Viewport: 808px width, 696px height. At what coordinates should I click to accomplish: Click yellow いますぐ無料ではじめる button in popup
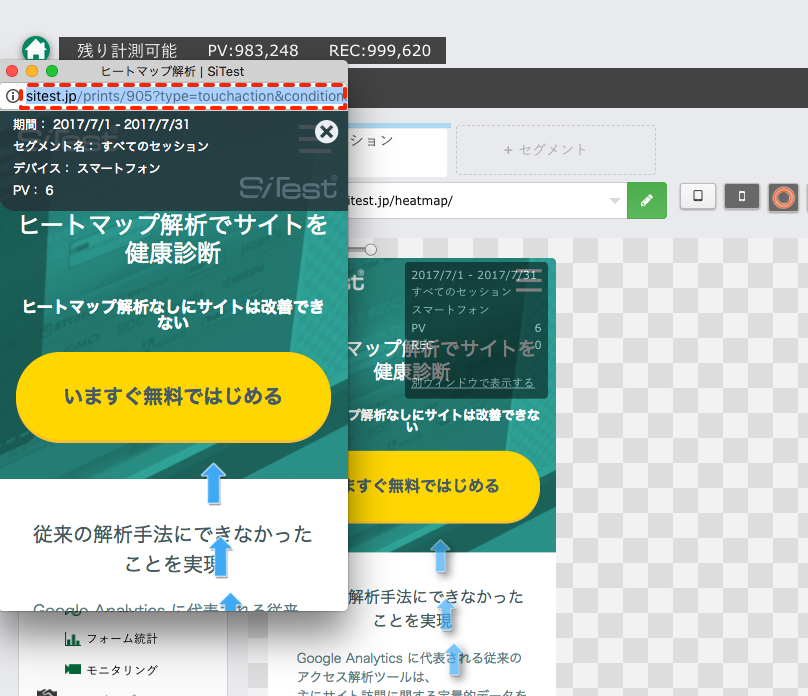173,397
